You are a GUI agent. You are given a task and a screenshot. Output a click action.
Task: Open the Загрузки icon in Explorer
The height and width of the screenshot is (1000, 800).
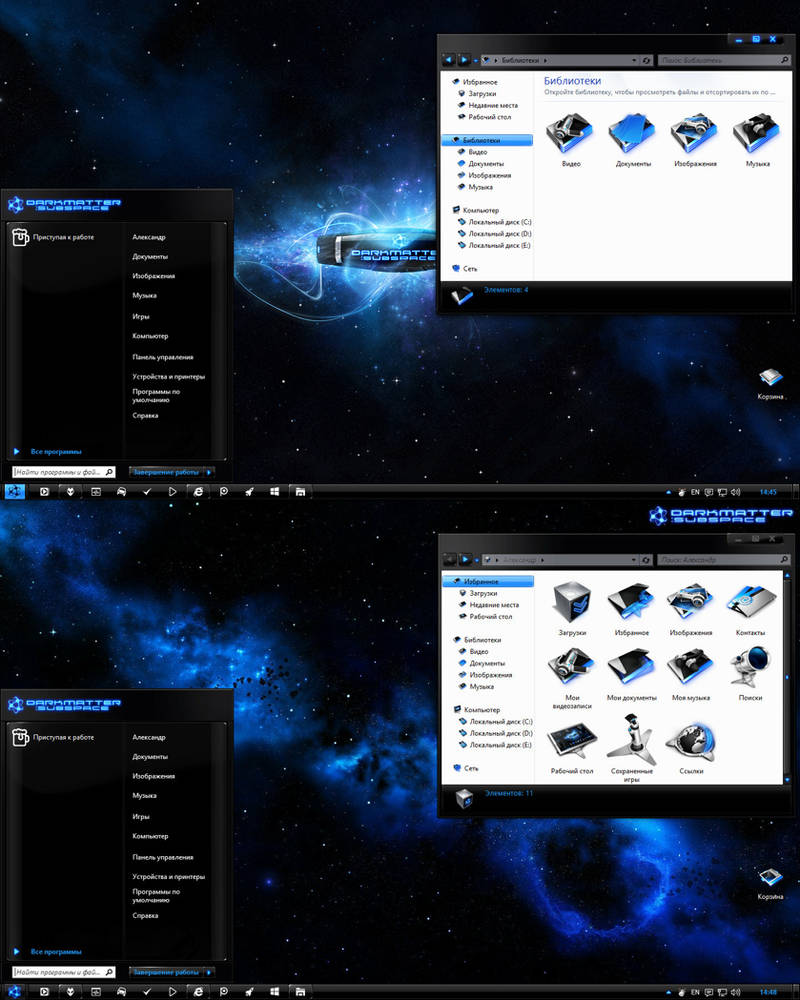pyautogui.click(x=572, y=600)
